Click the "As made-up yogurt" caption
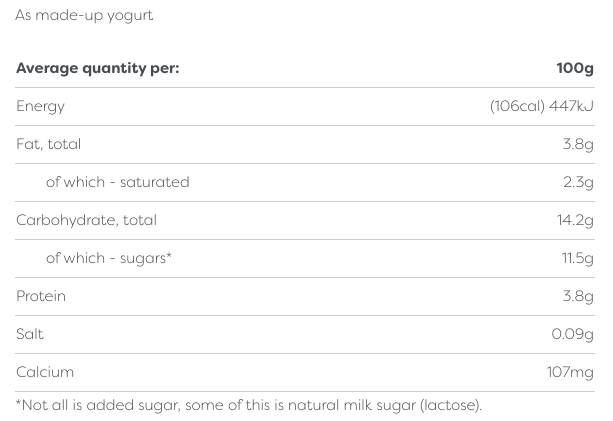The height and width of the screenshot is (421, 613). pos(84,16)
